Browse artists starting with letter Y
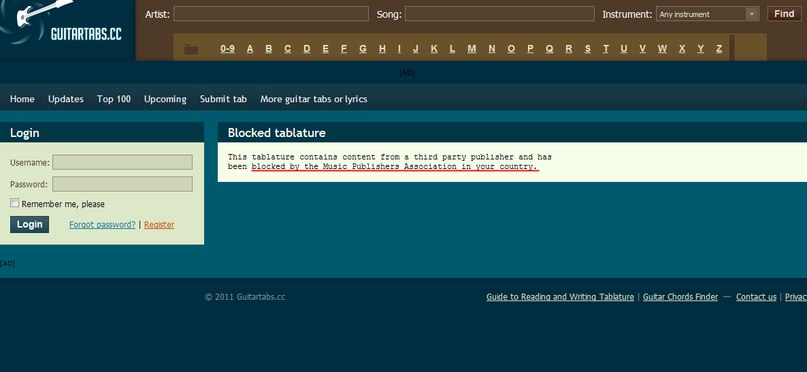This screenshot has width=807, height=372. point(700,49)
